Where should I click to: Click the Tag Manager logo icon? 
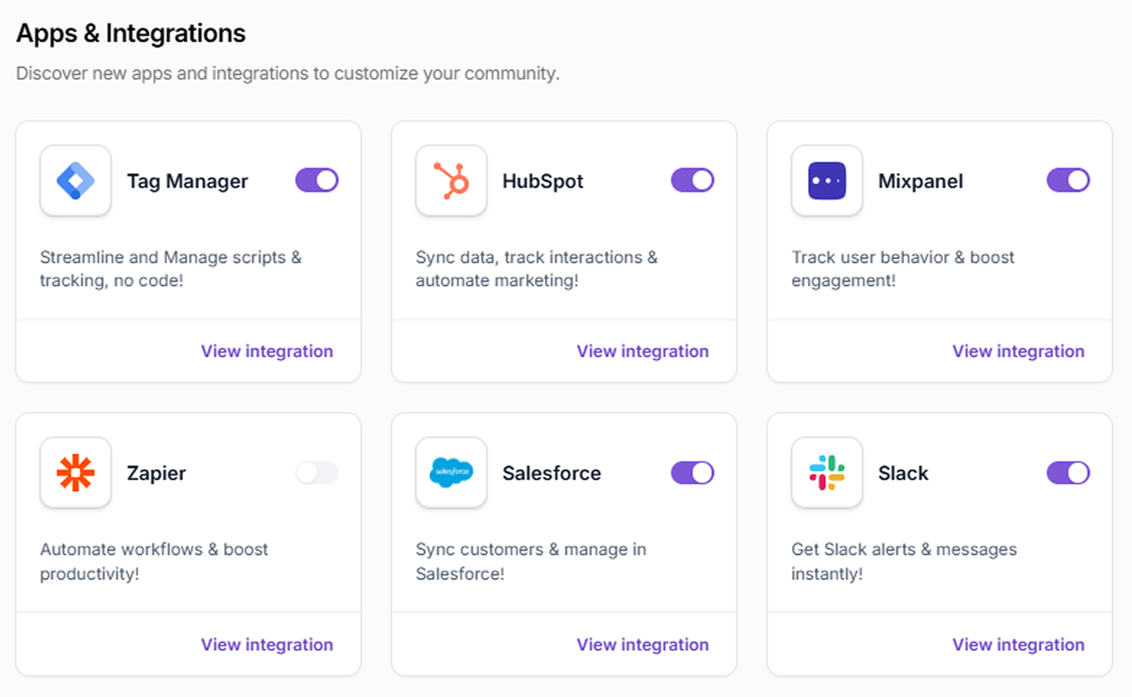coord(76,181)
